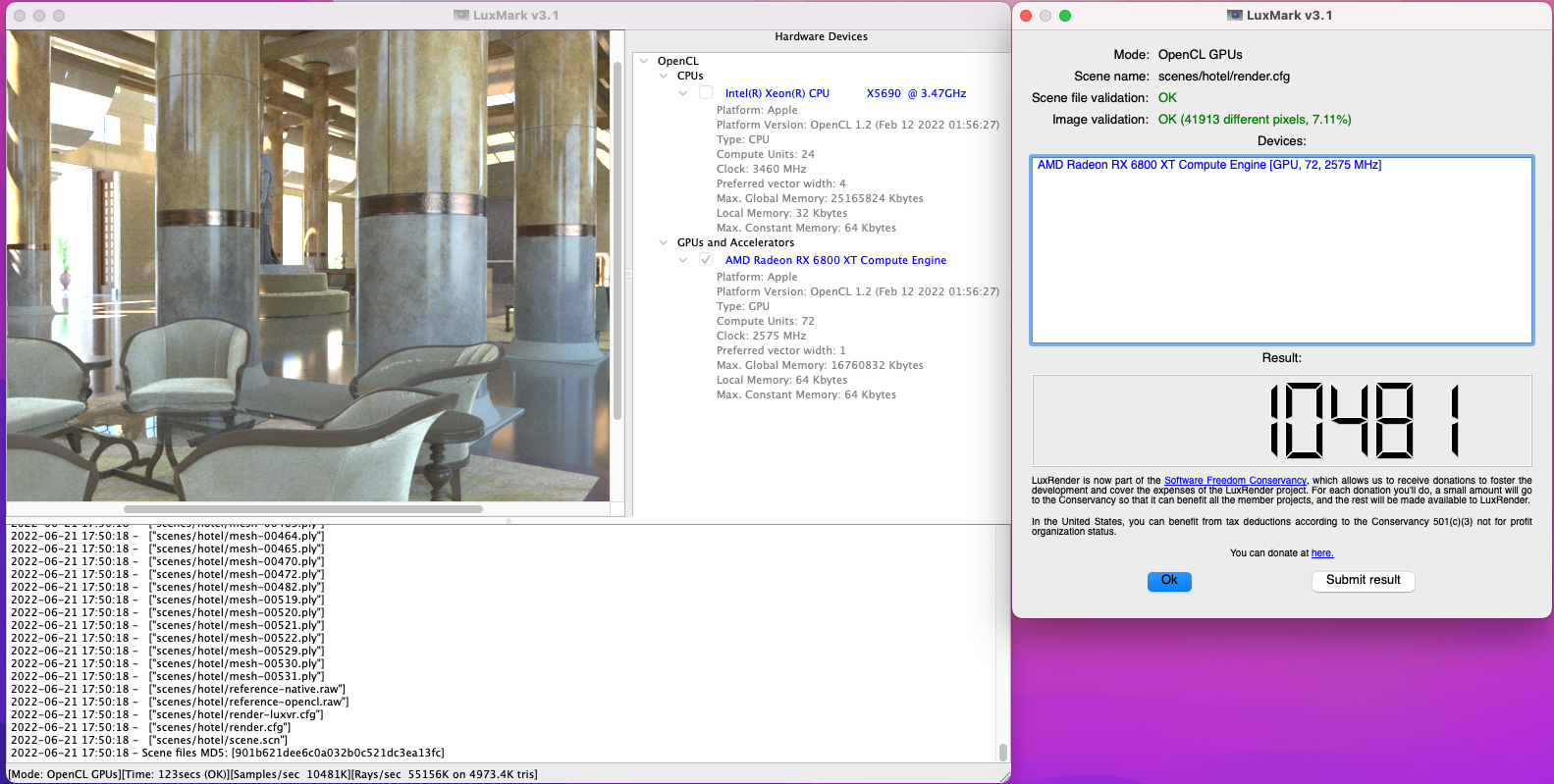Click 'Max. Global Memory: 25165824 Kbytes'
1554x784 pixels.
click(820, 198)
